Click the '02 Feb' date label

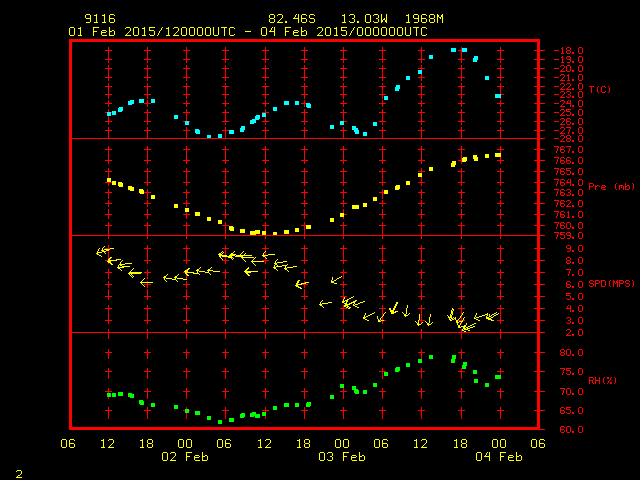(185, 457)
